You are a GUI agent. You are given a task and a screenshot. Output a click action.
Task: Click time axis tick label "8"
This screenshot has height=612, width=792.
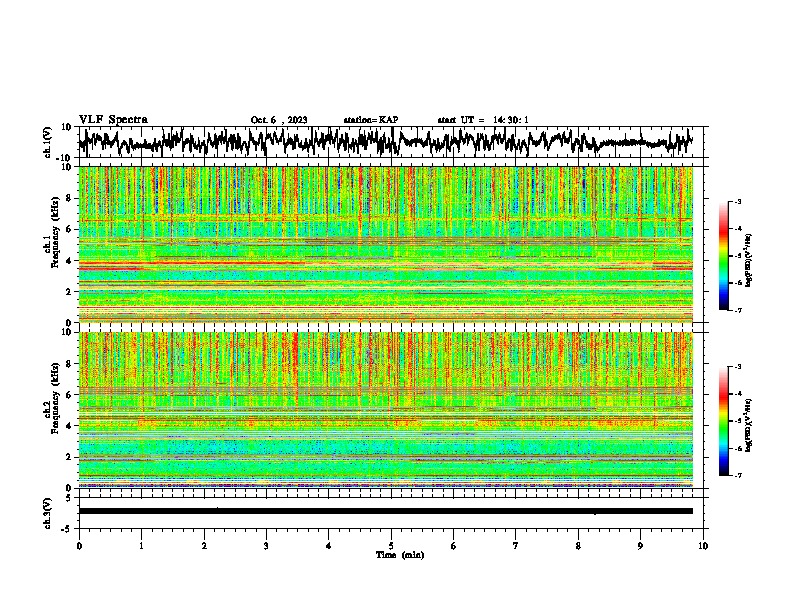pyautogui.click(x=578, y=546)
